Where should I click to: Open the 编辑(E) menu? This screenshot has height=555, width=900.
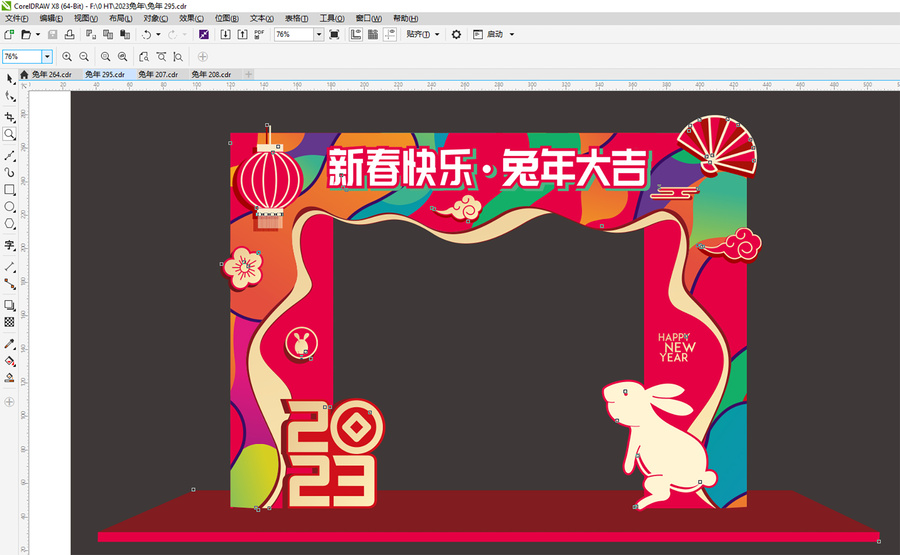(51, 18)
